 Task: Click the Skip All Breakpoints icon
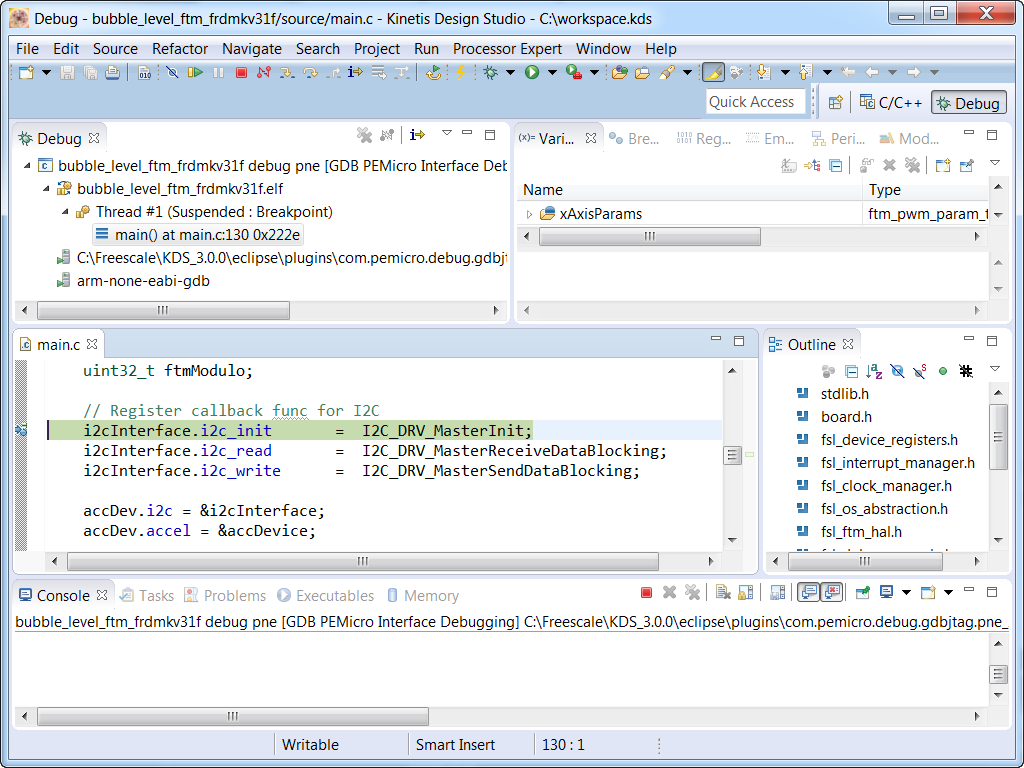[x=171, y=73]
